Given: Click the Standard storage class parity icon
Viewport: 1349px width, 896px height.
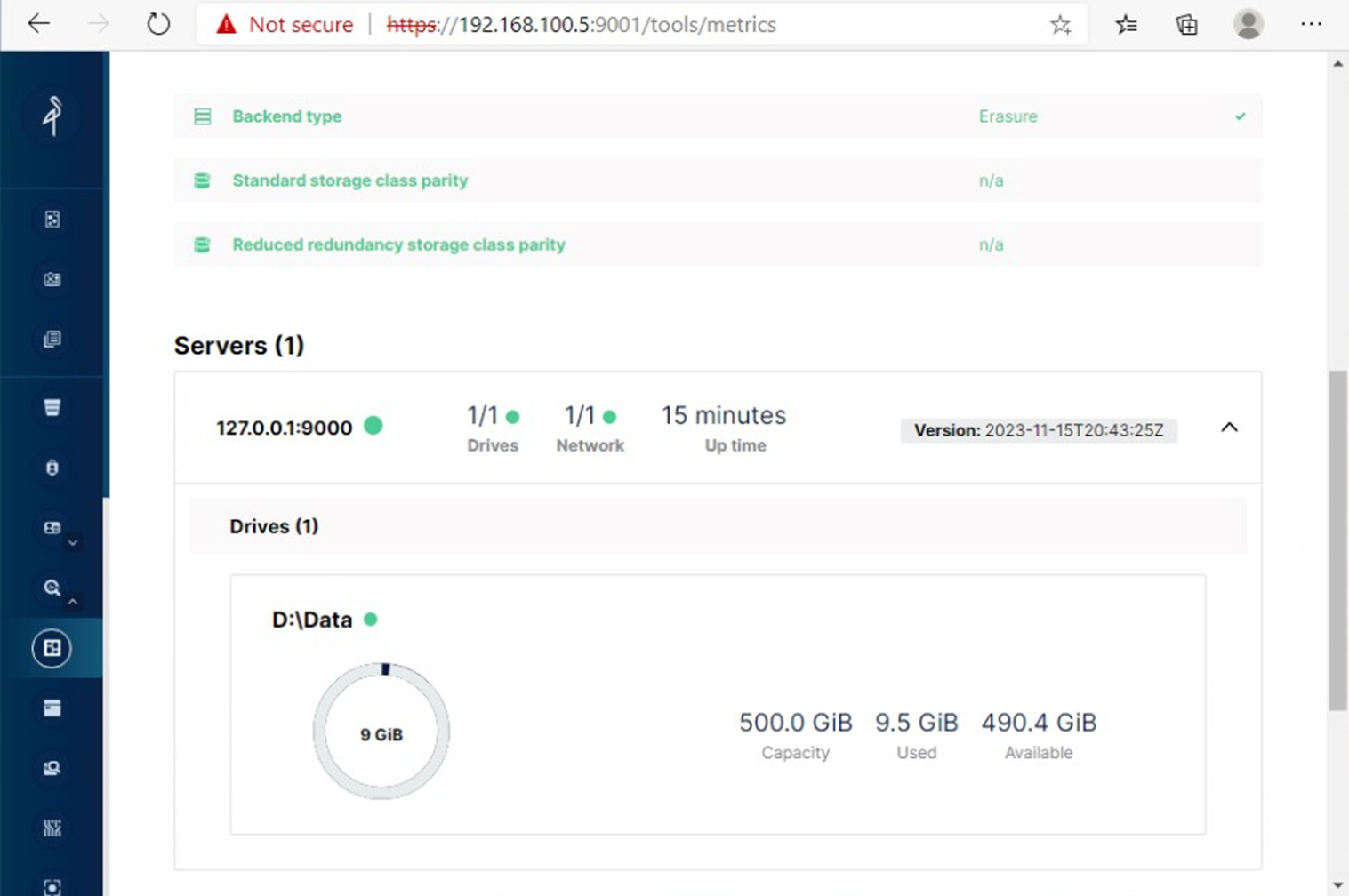Looking at the screenshot, I should click(203, 180).
